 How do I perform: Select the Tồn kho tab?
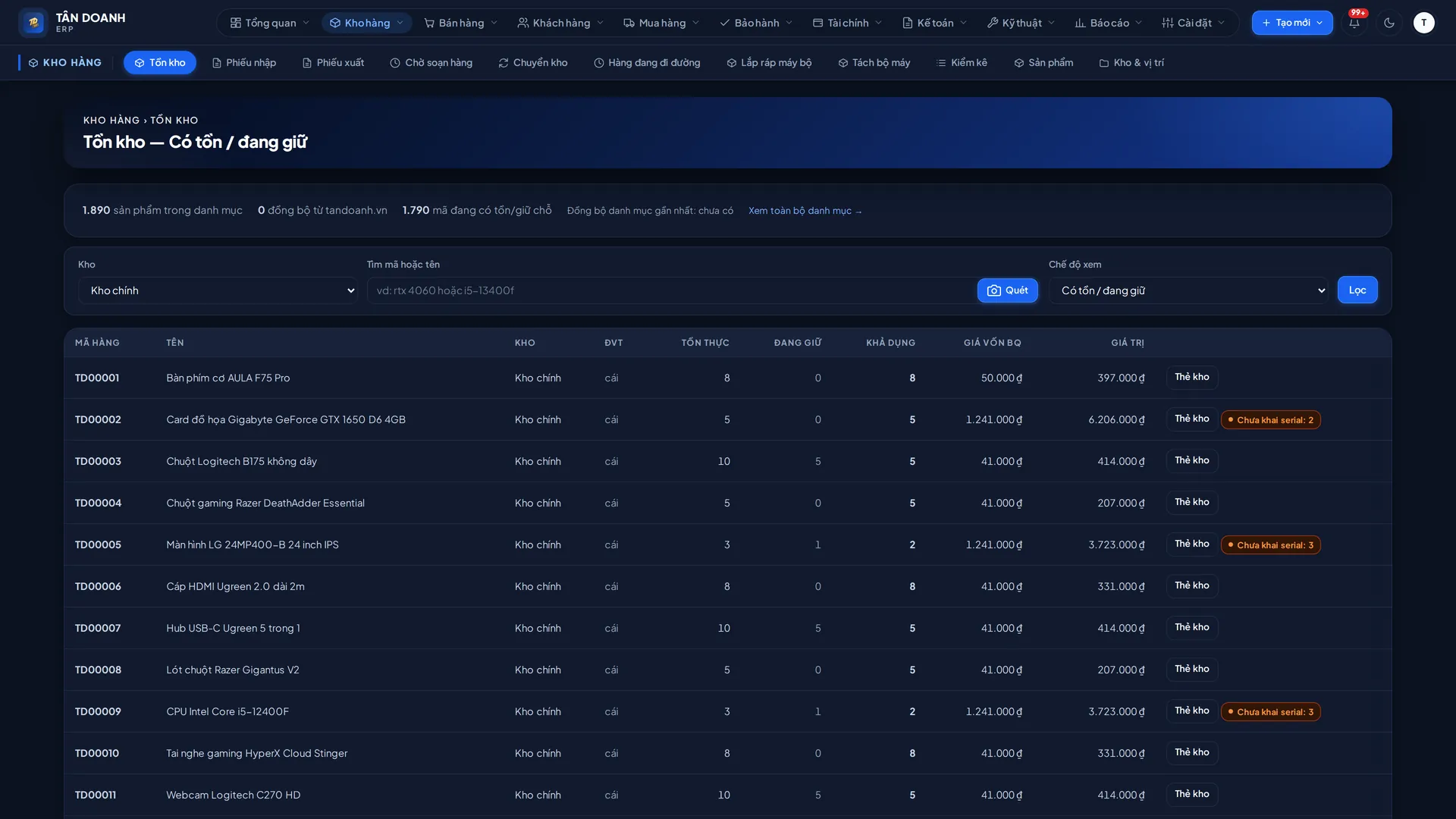click(x=160, y=63)
